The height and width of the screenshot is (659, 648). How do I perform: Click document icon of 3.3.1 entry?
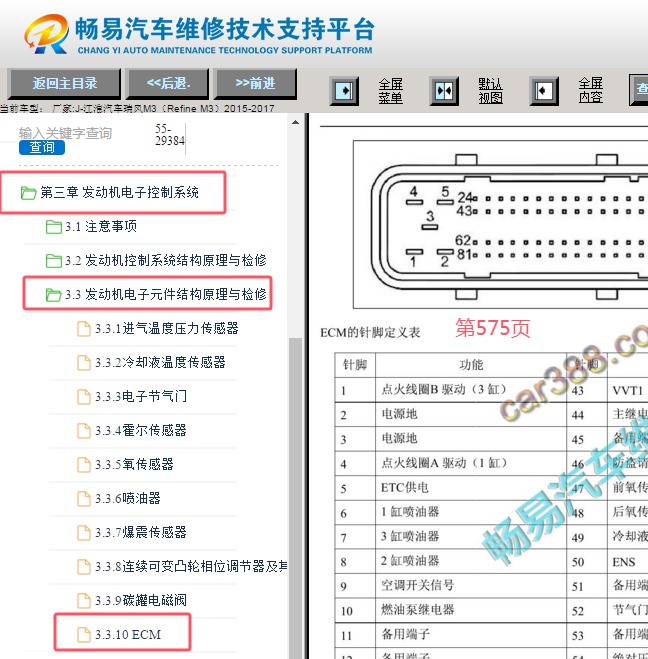click(x=84, y=329)
